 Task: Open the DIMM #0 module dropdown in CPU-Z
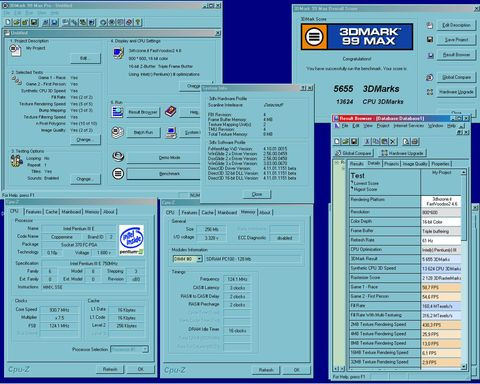click(x=199, y=259)
